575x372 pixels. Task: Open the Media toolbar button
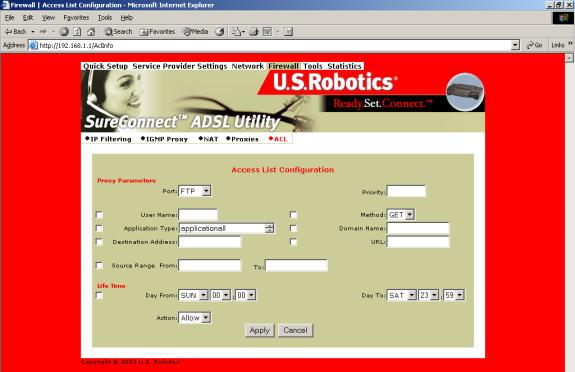(x=196, y=32)
